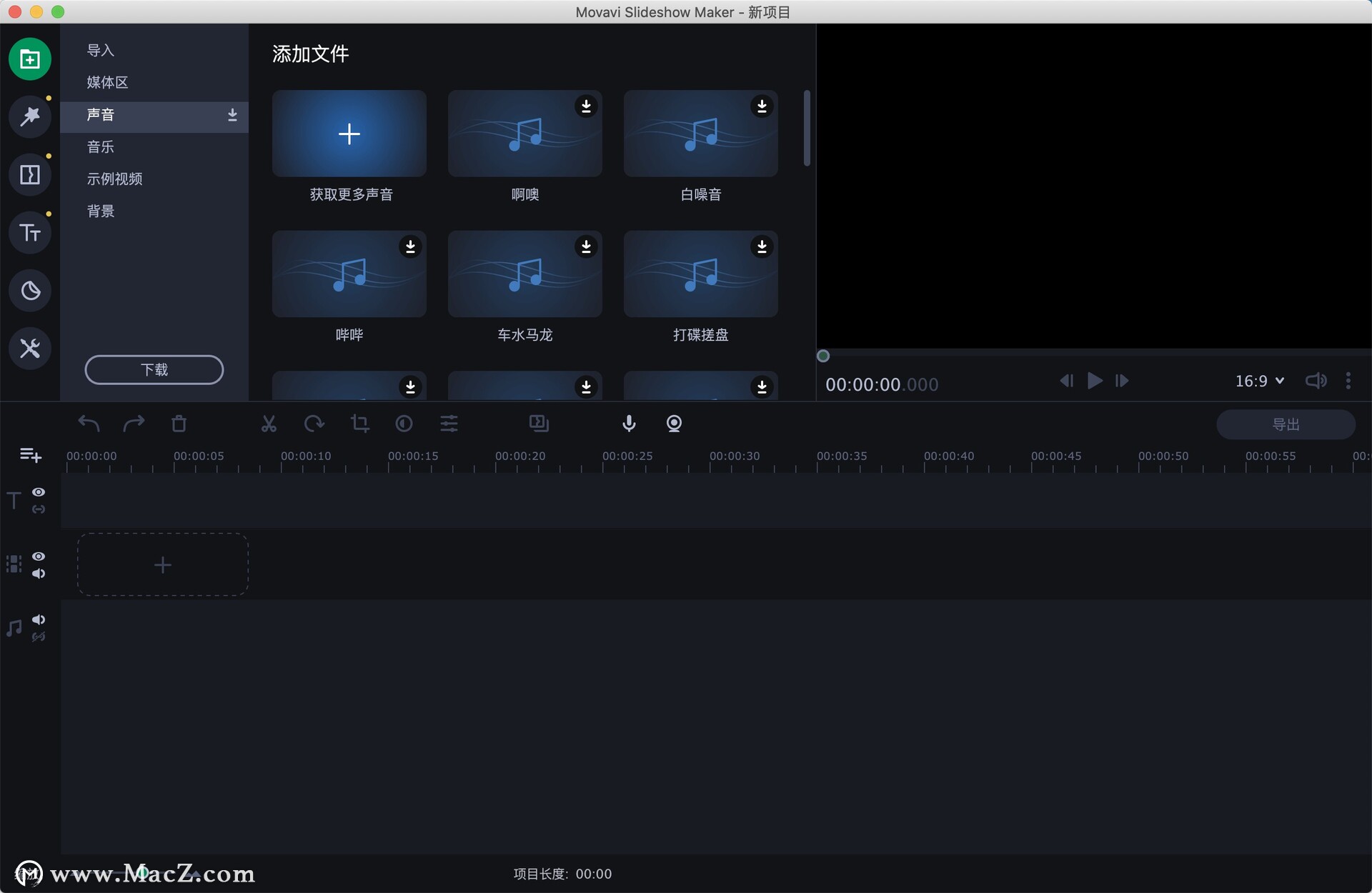The width and height of the screenshot is (1372, 893).
Task: Download the 啊噢 sound
Action: [x=586, y=106]
